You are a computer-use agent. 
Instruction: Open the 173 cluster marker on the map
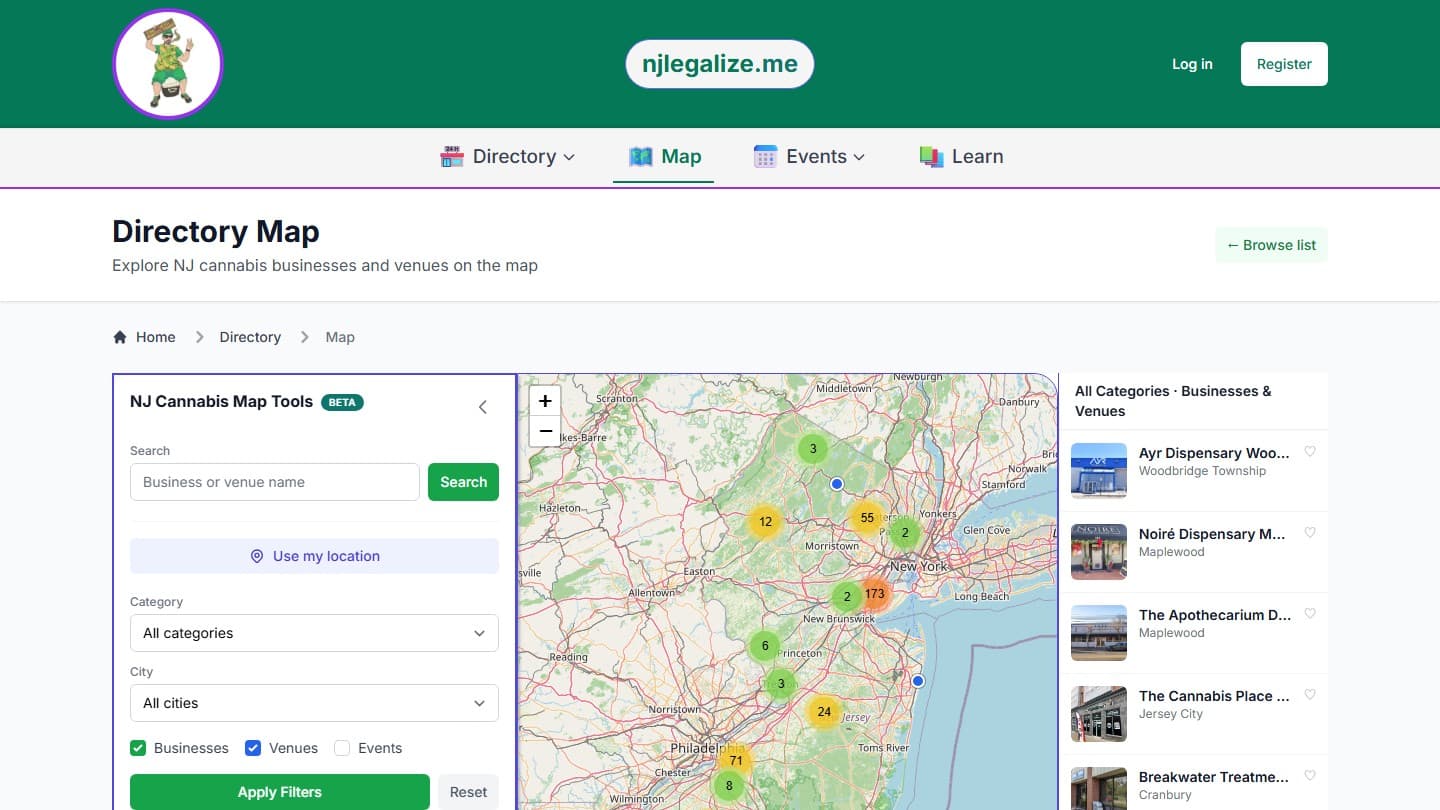pyautogui.click(x=874, y=594)
